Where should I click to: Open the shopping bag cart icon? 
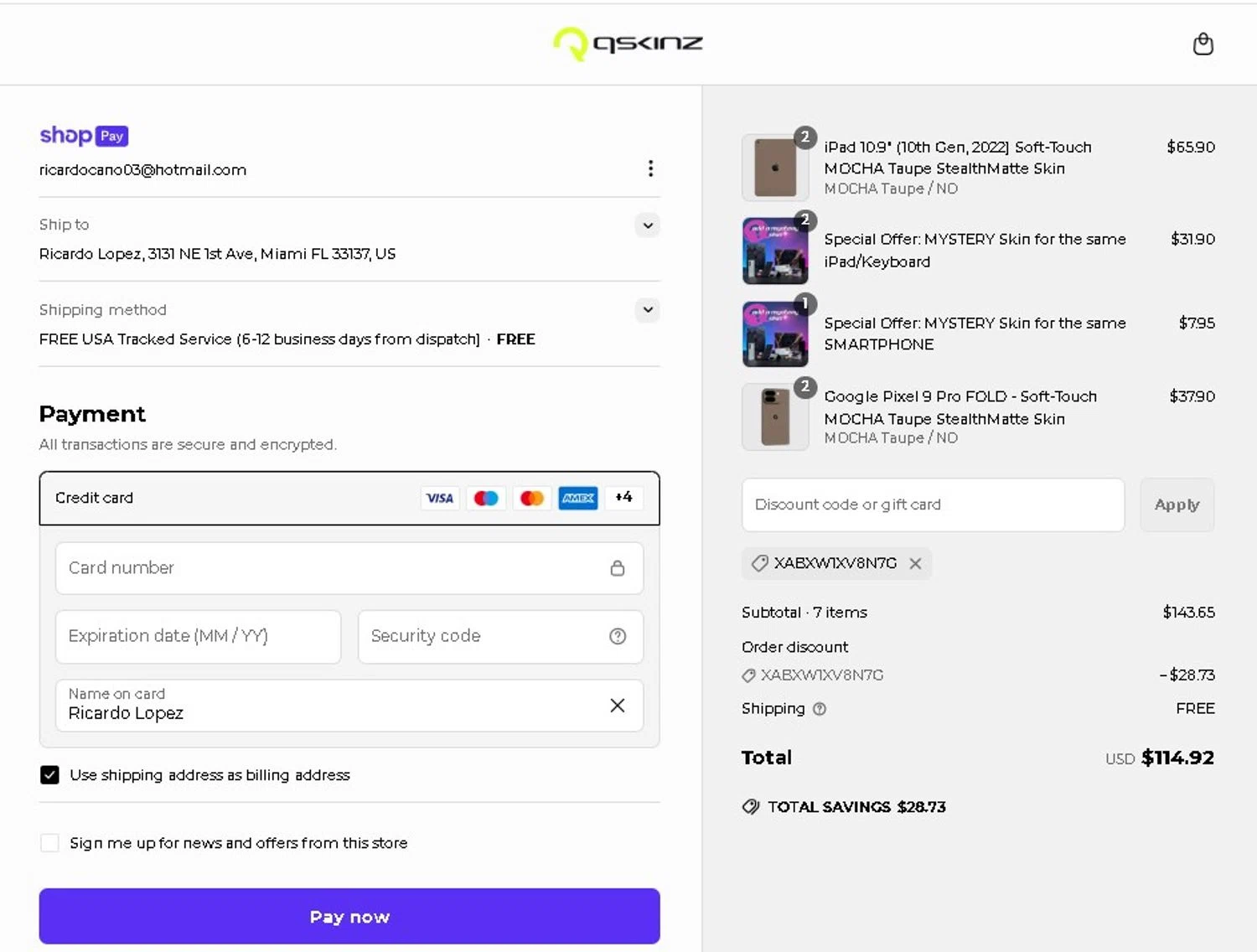(x=1203, y=44)
